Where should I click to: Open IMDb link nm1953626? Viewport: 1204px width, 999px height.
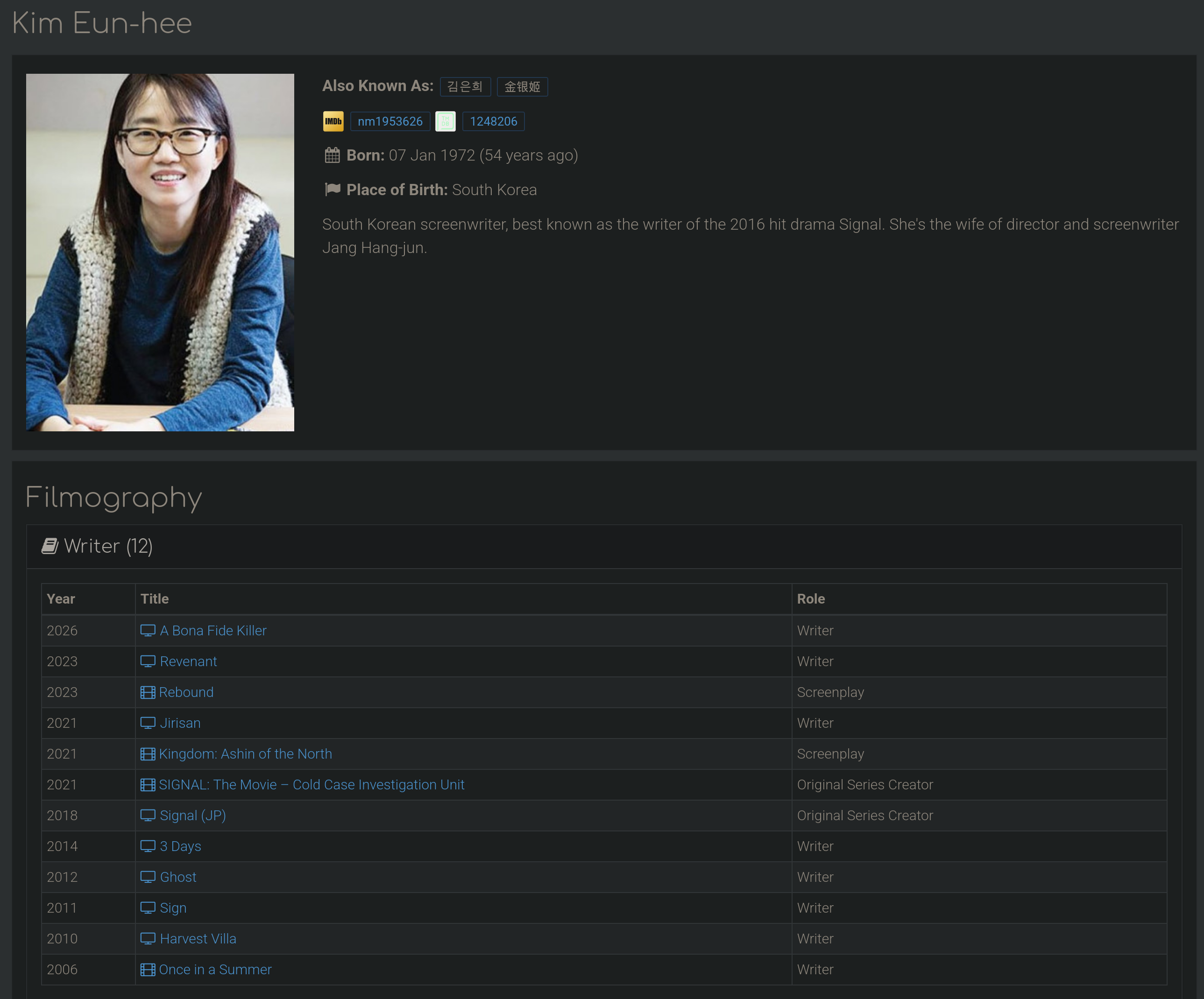390,121
